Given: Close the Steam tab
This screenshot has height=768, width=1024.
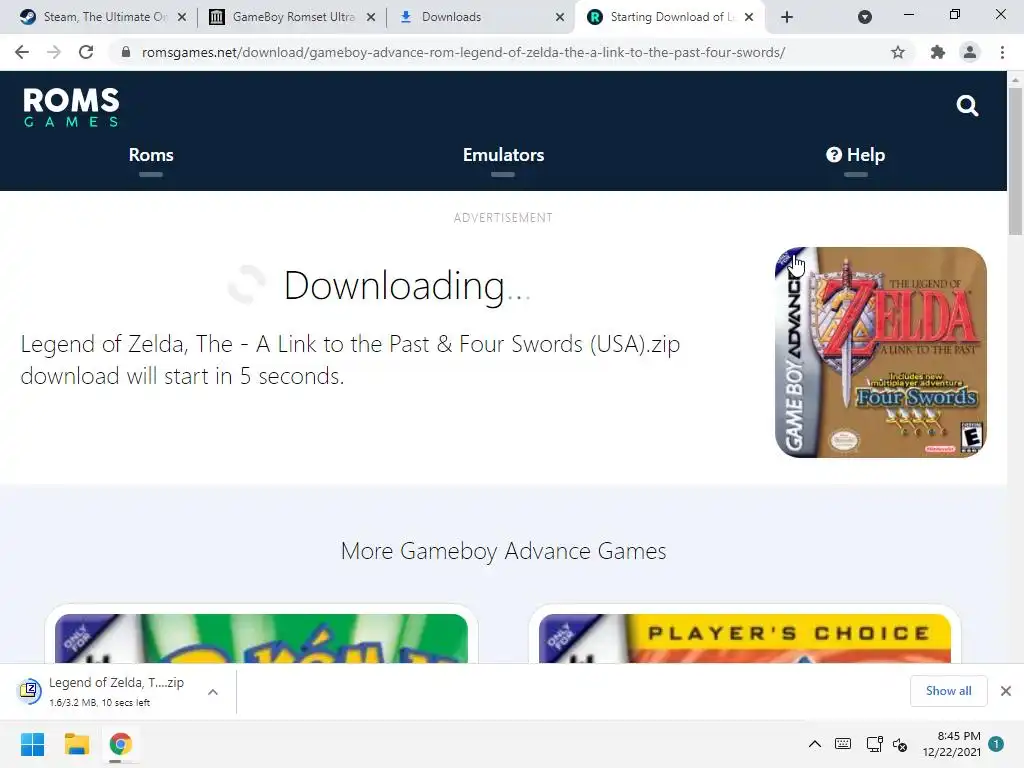Looking at the screenshot, I should click(182, 17).
